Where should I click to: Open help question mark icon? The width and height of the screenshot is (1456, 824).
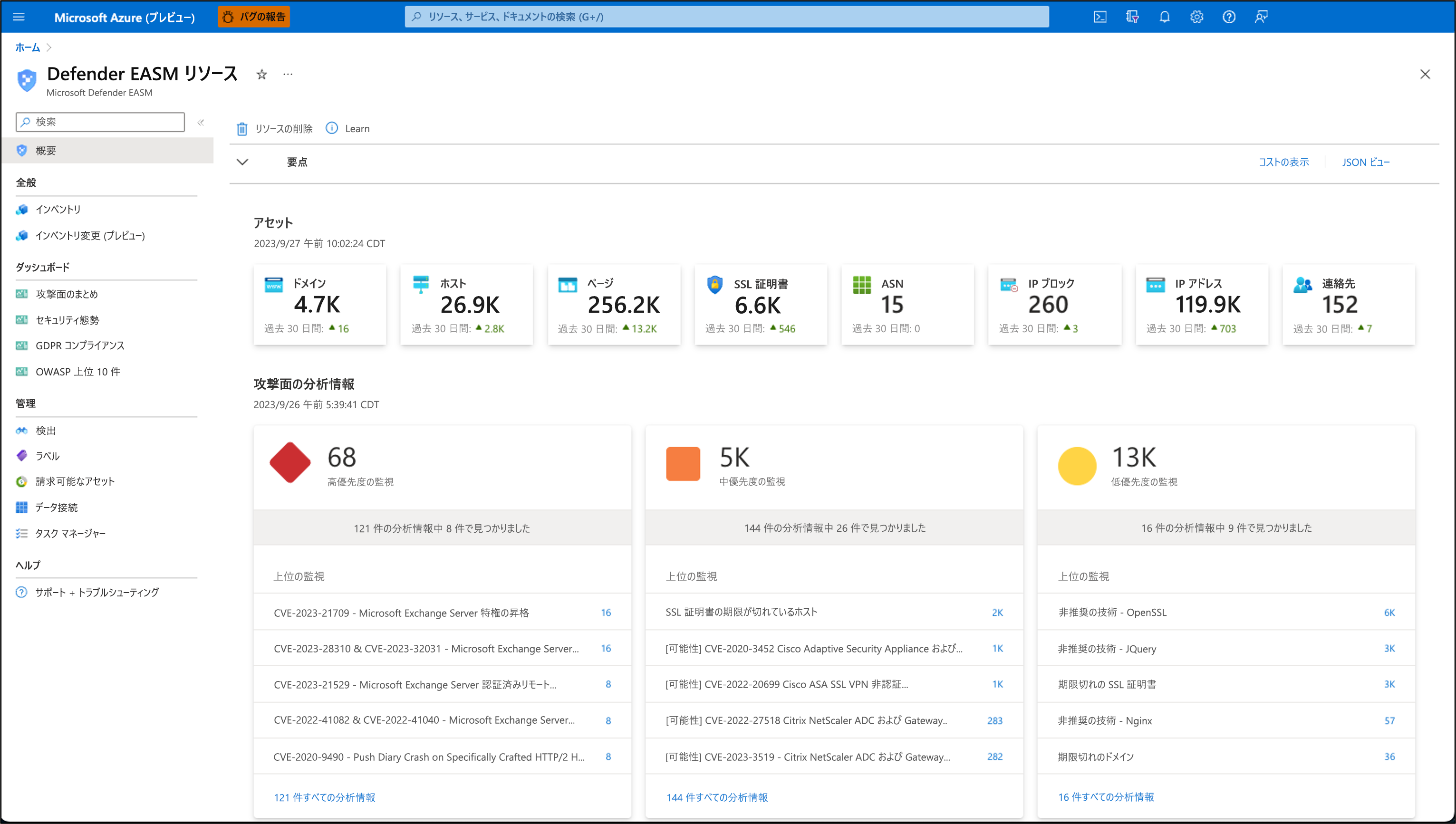coord(1228,17)
